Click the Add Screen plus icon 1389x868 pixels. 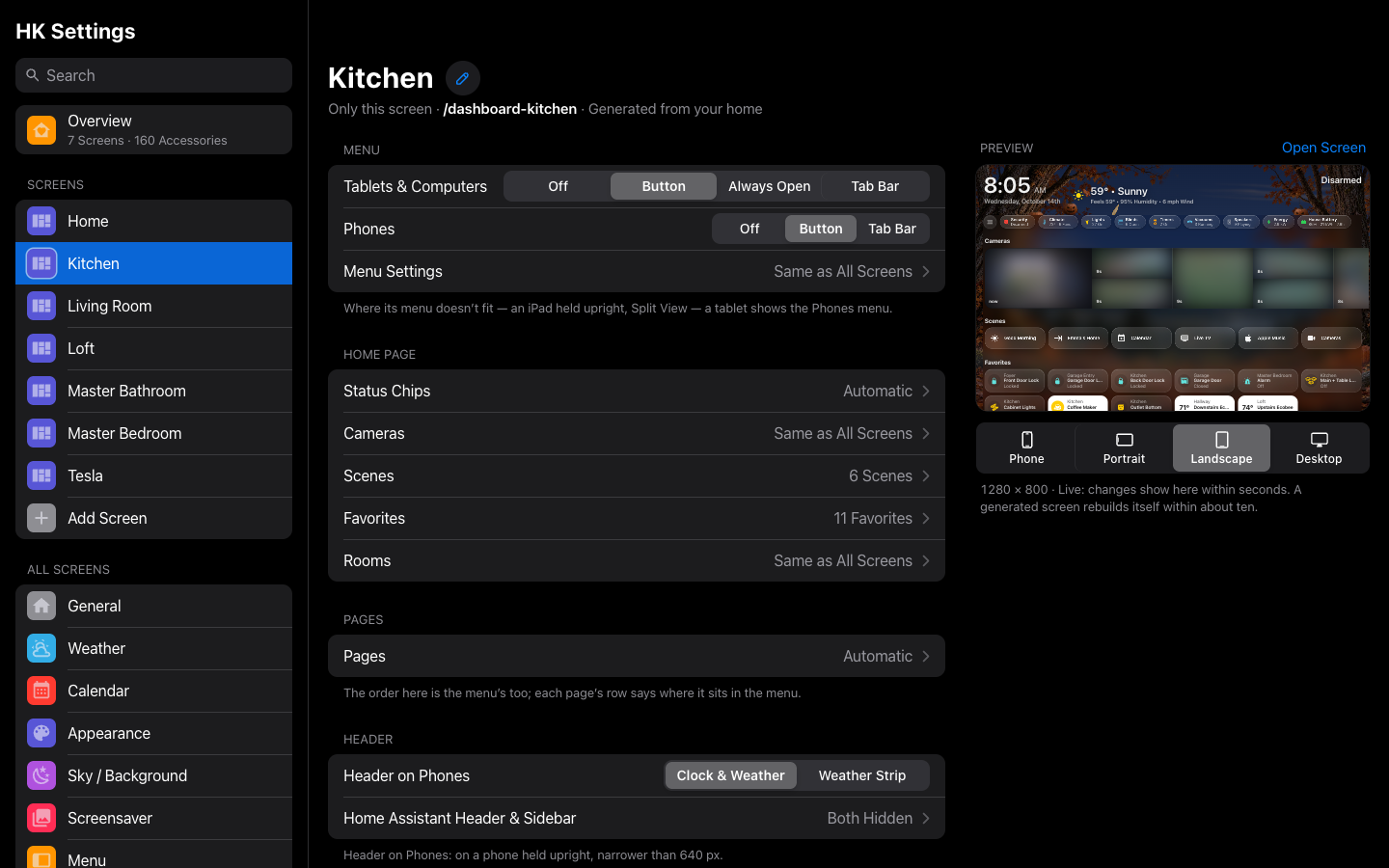[x=41, y=518]
